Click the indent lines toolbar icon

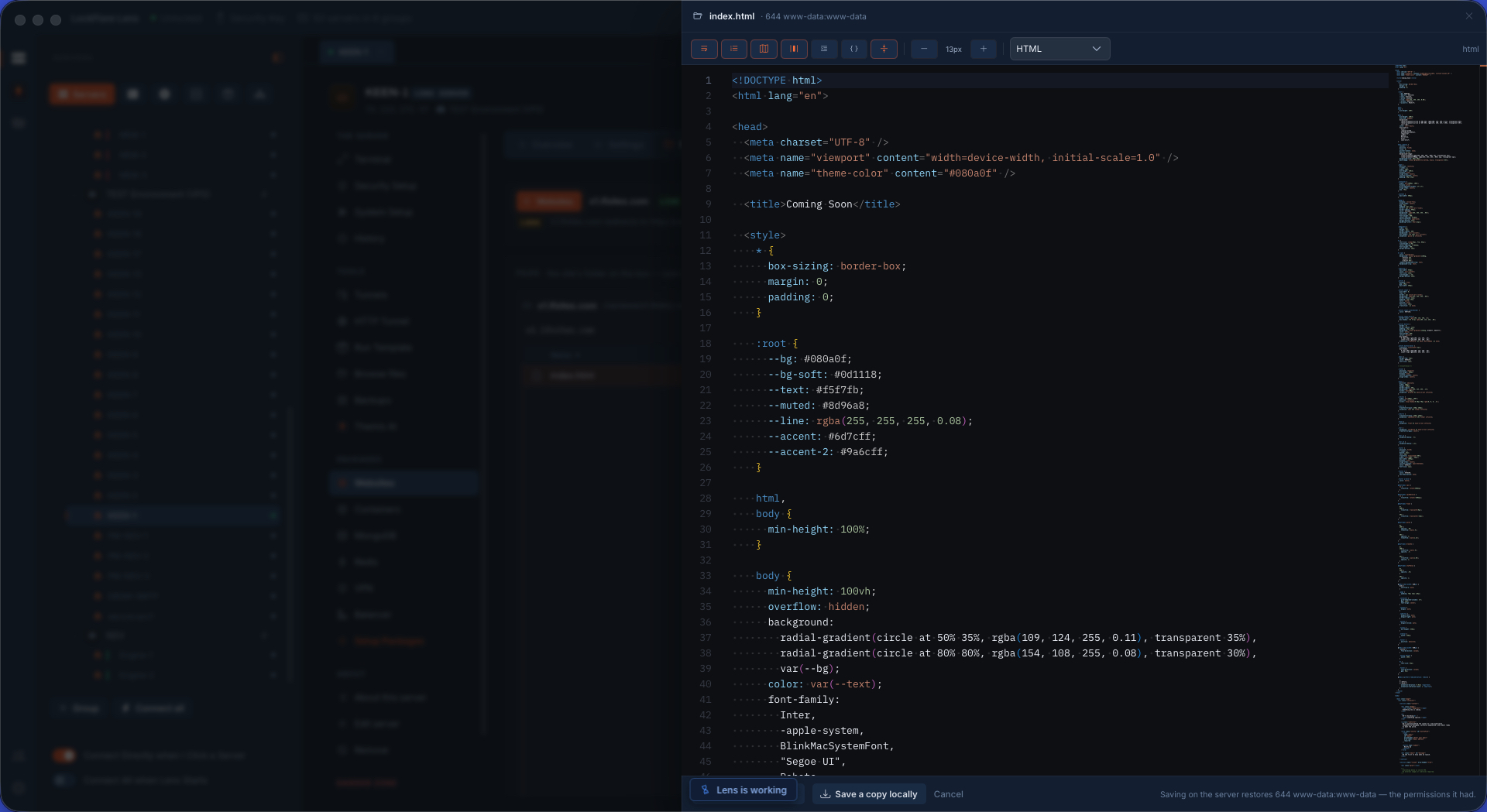(x=824, y=49)
